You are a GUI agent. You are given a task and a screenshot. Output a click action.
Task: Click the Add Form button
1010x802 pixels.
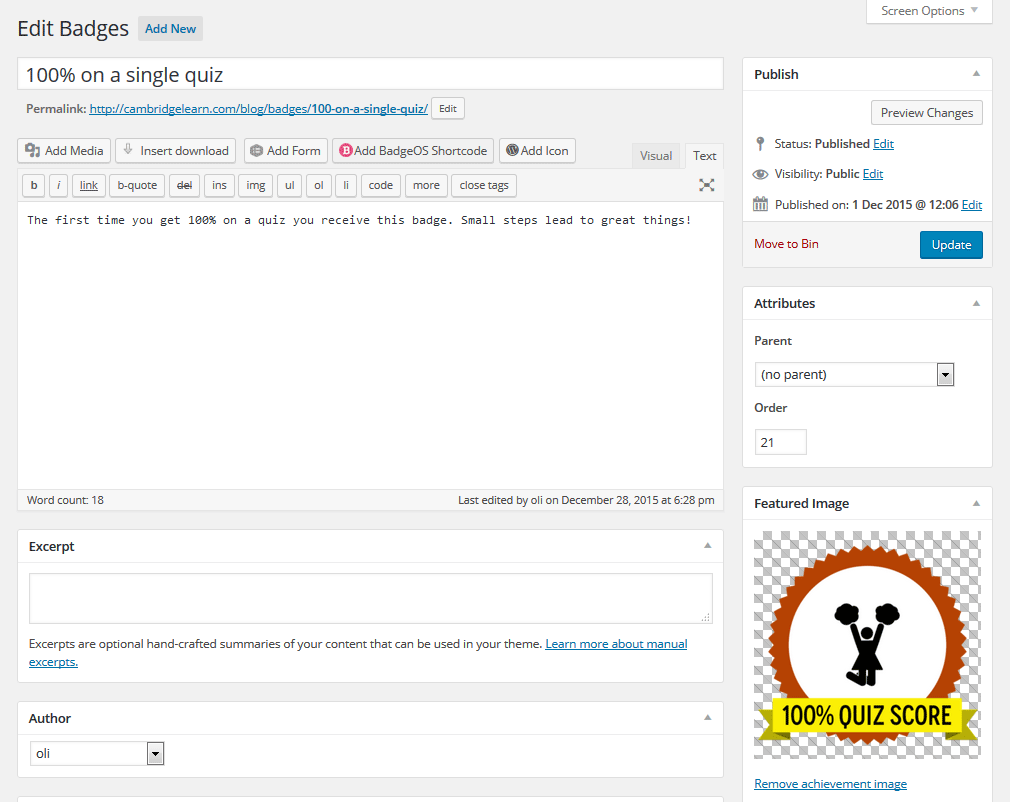coord(284,151)
